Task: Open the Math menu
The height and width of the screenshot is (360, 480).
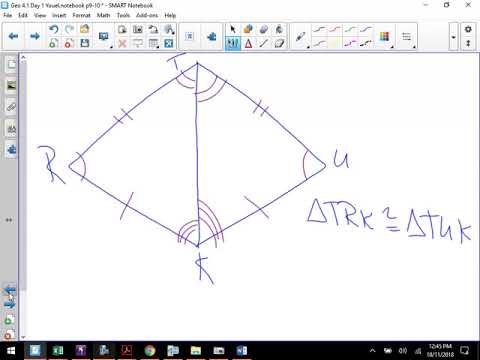Action: pos(103,15)
